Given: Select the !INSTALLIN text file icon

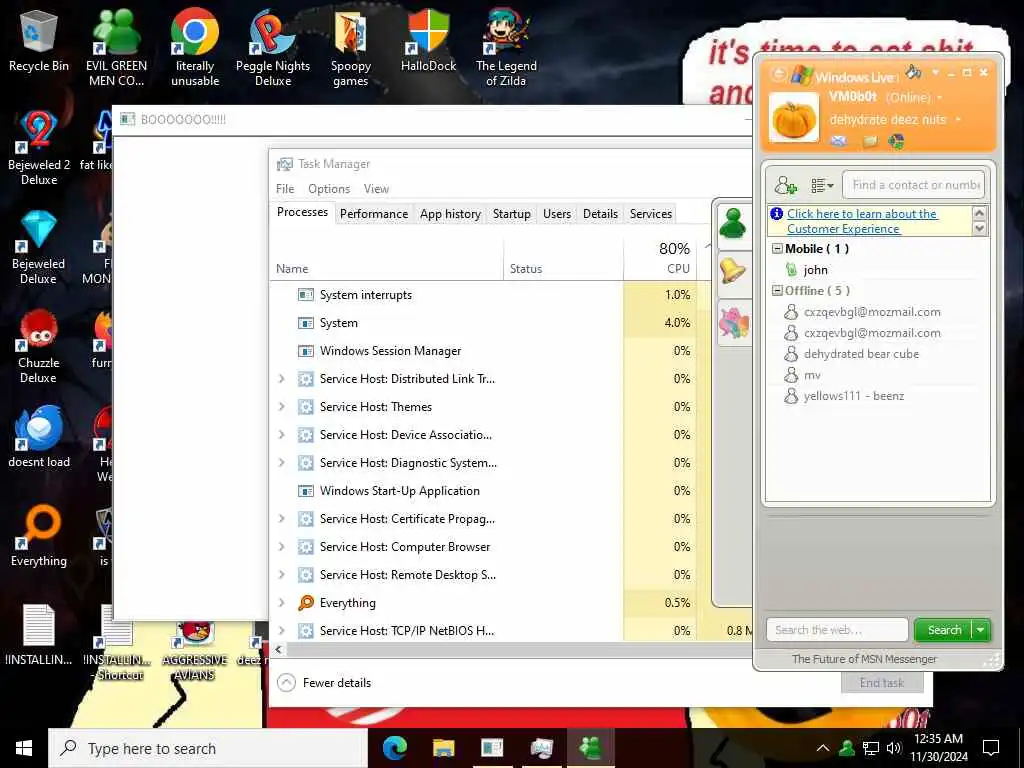Looking at the screenshot, I should 39,635.
